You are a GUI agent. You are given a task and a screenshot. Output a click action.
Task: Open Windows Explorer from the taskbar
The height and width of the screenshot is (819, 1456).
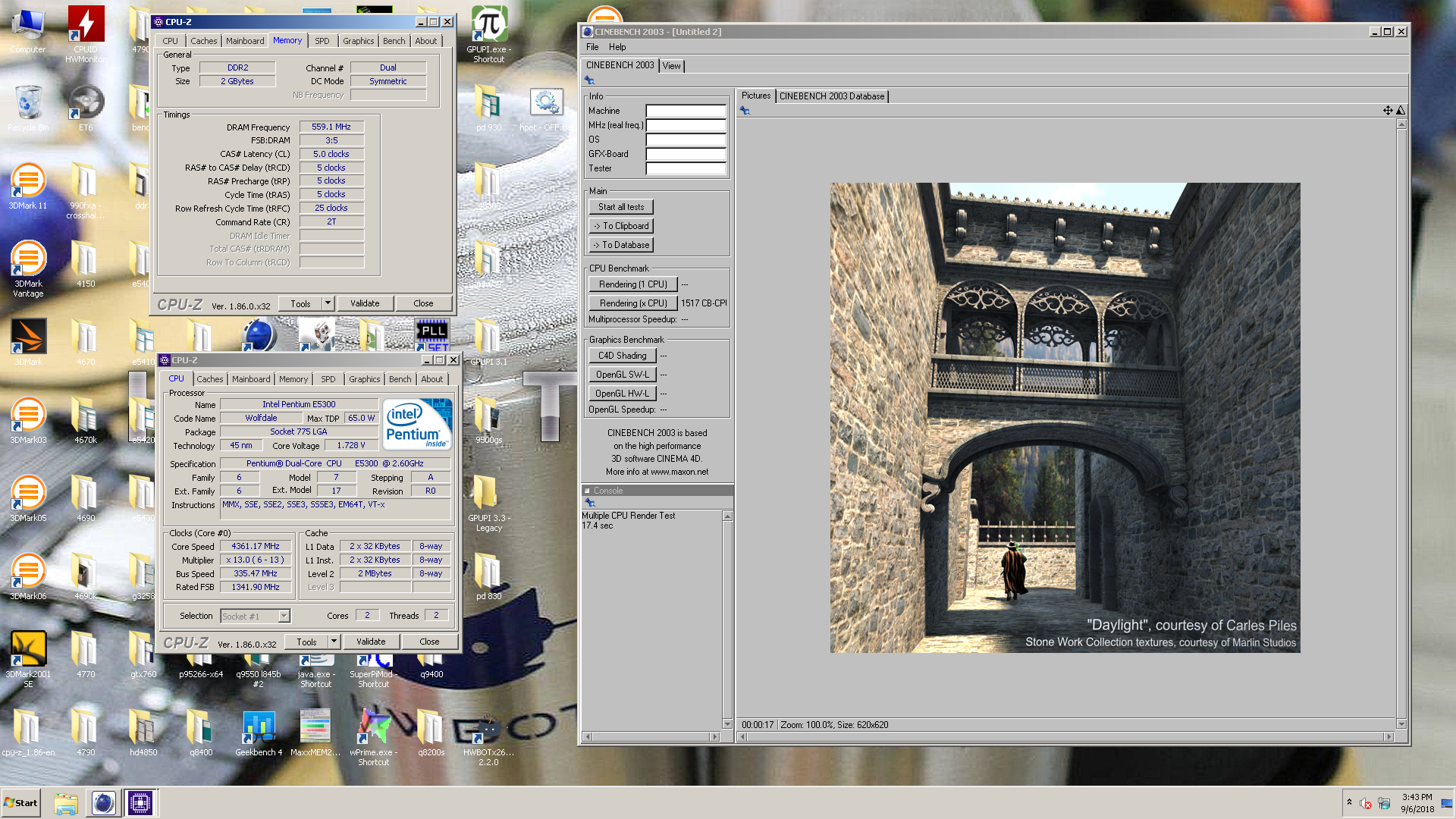pos(66,803)
